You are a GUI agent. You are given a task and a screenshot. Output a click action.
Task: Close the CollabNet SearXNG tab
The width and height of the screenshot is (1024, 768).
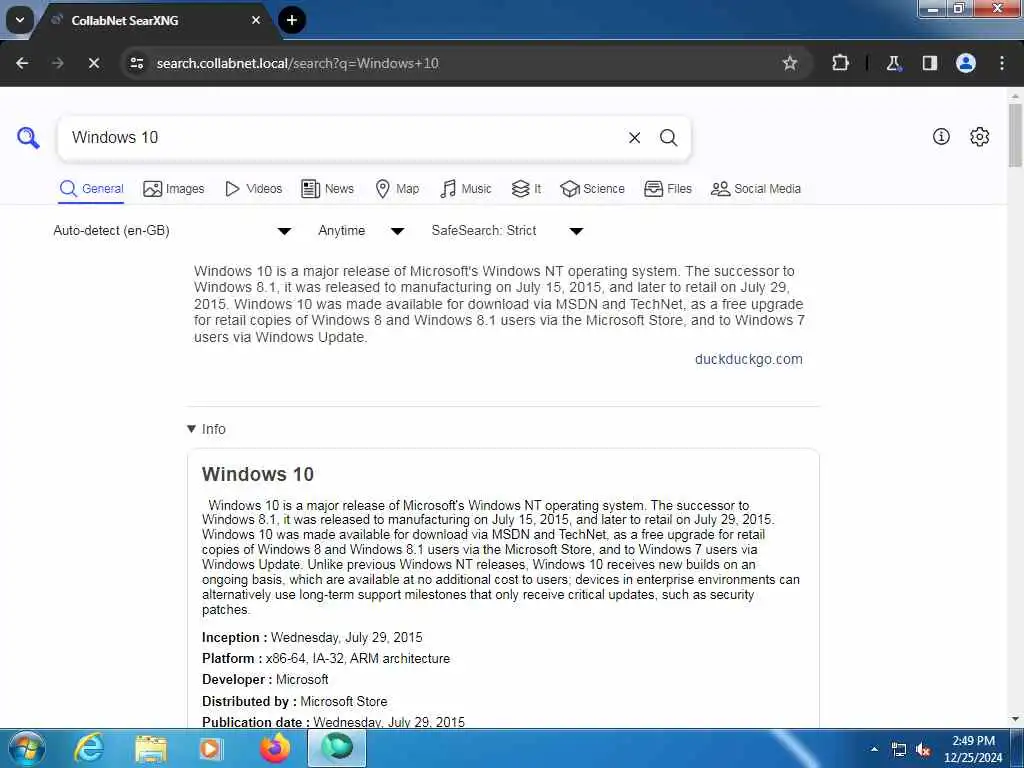256,20
